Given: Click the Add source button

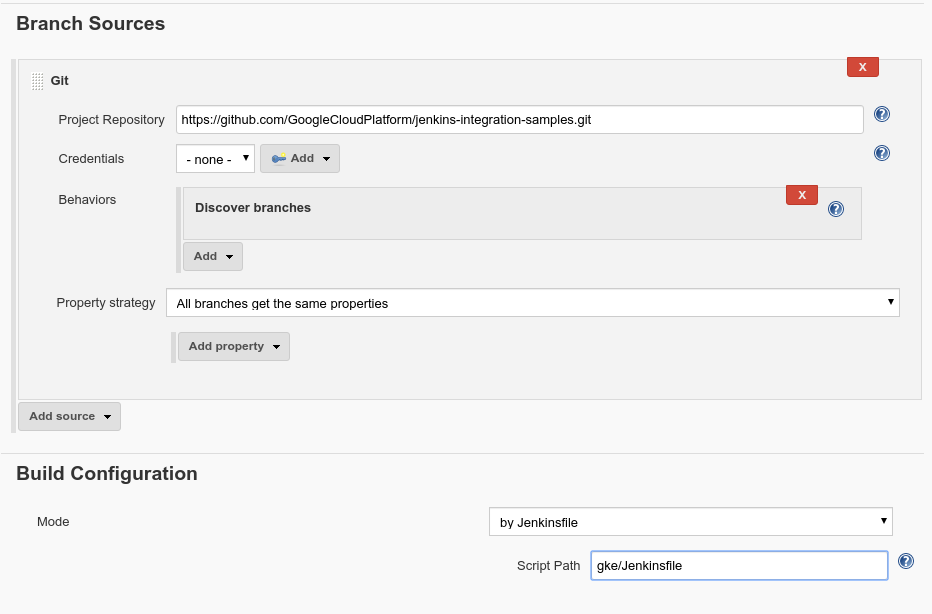Looking at the screenshot, I should (69, 416).
